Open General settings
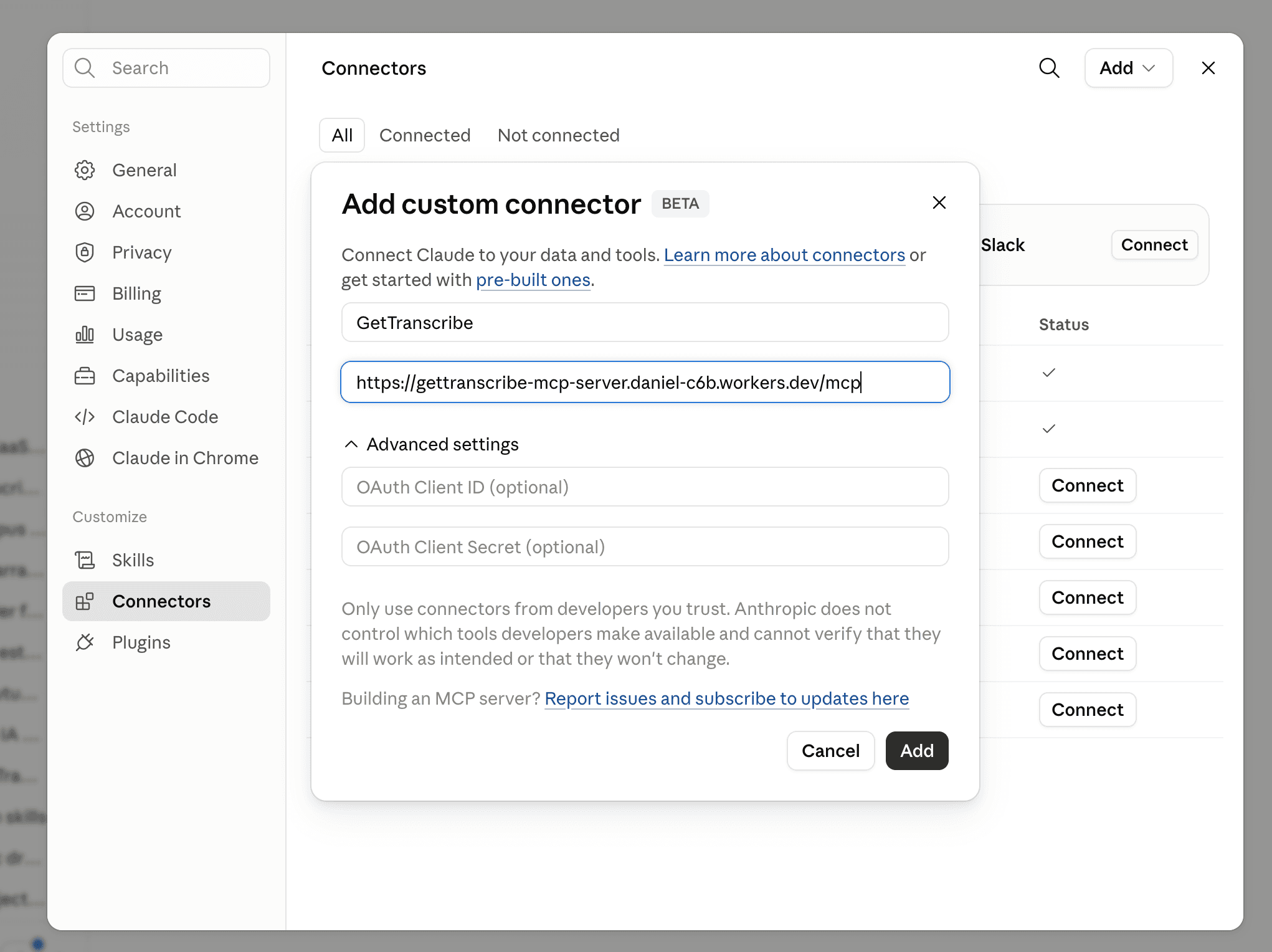 click(166, 170)
